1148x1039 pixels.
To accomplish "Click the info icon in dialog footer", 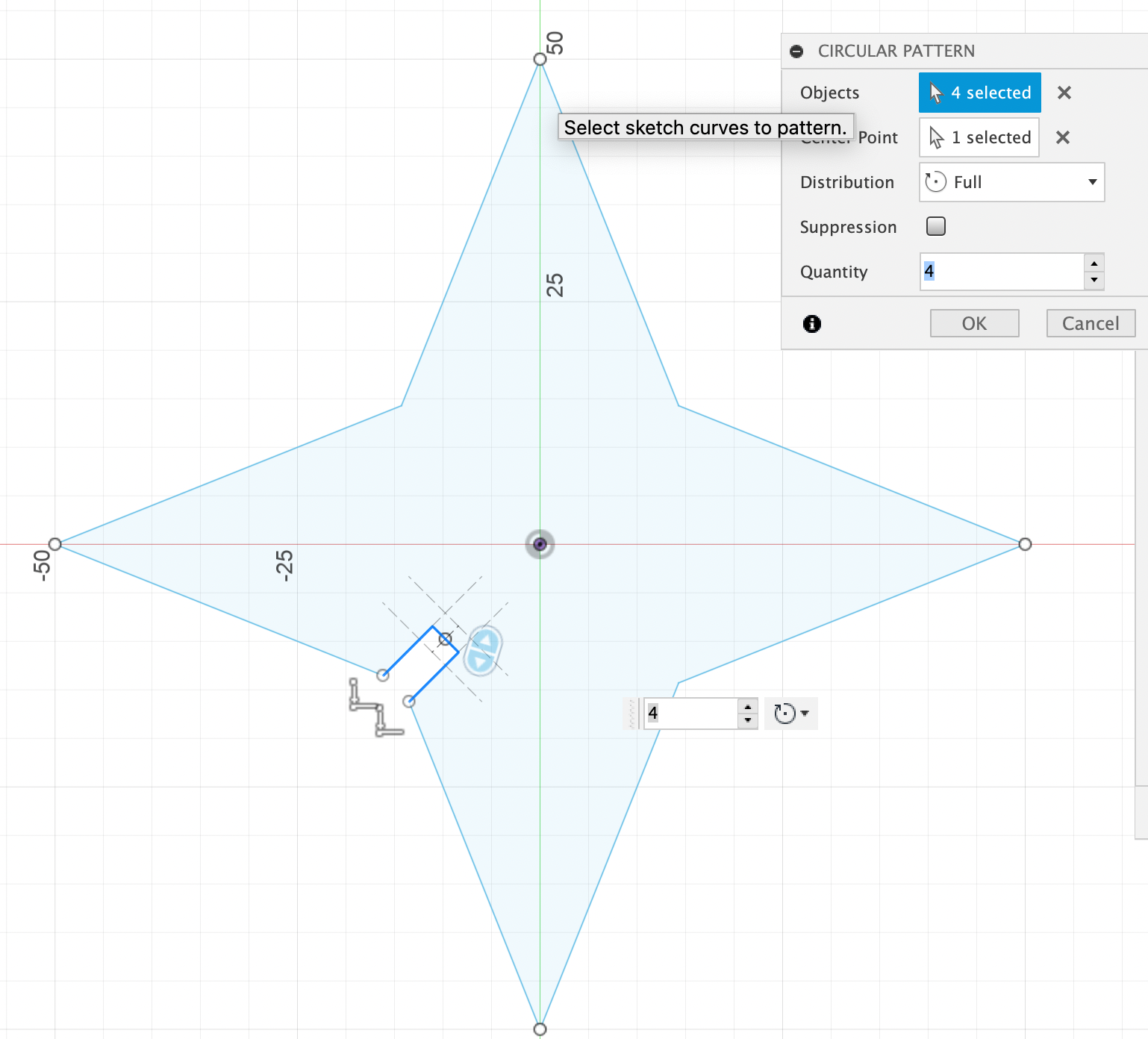I will (x=811, y=323).
